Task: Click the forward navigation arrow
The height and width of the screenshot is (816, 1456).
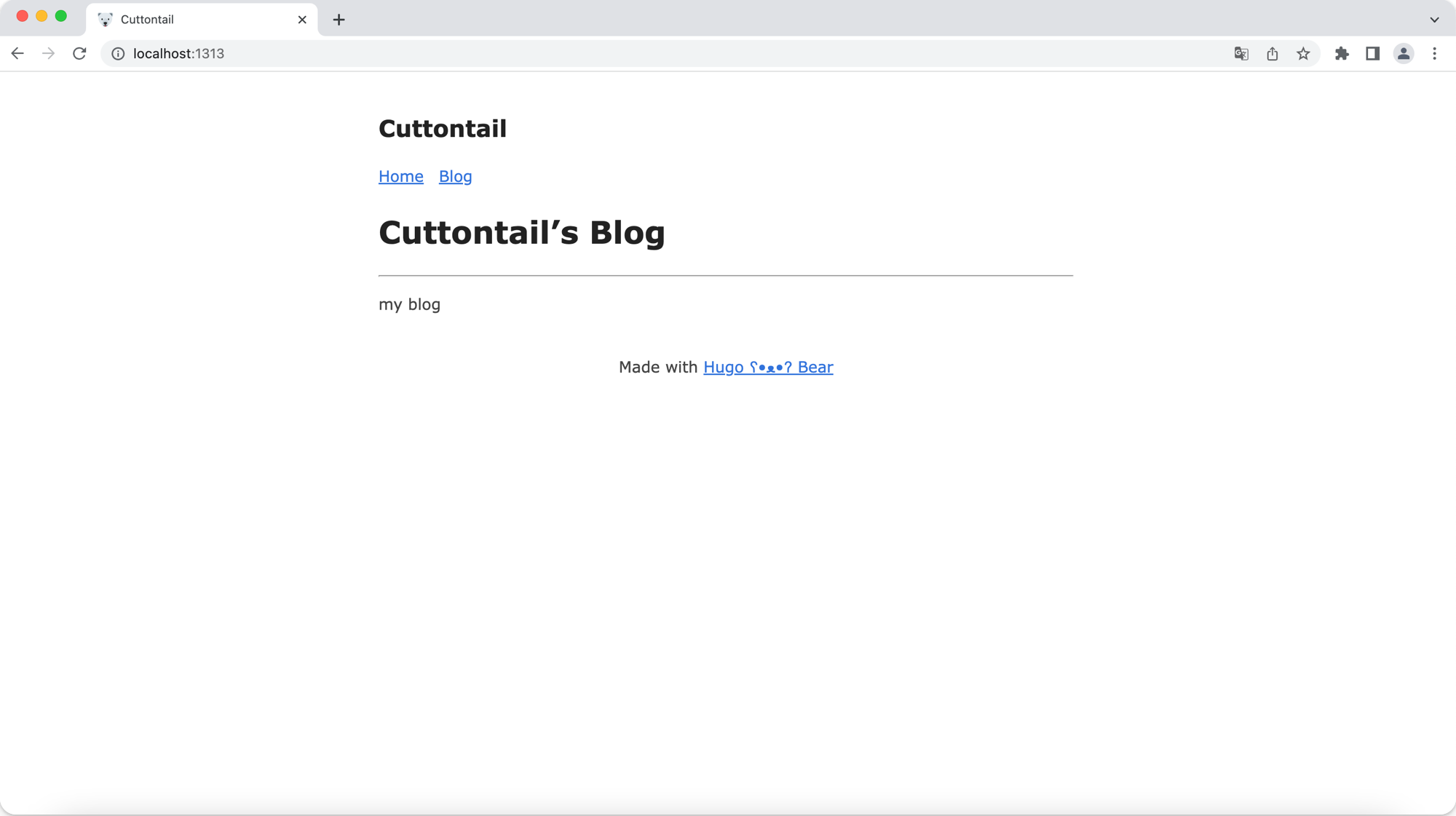Action: point(48,53)
